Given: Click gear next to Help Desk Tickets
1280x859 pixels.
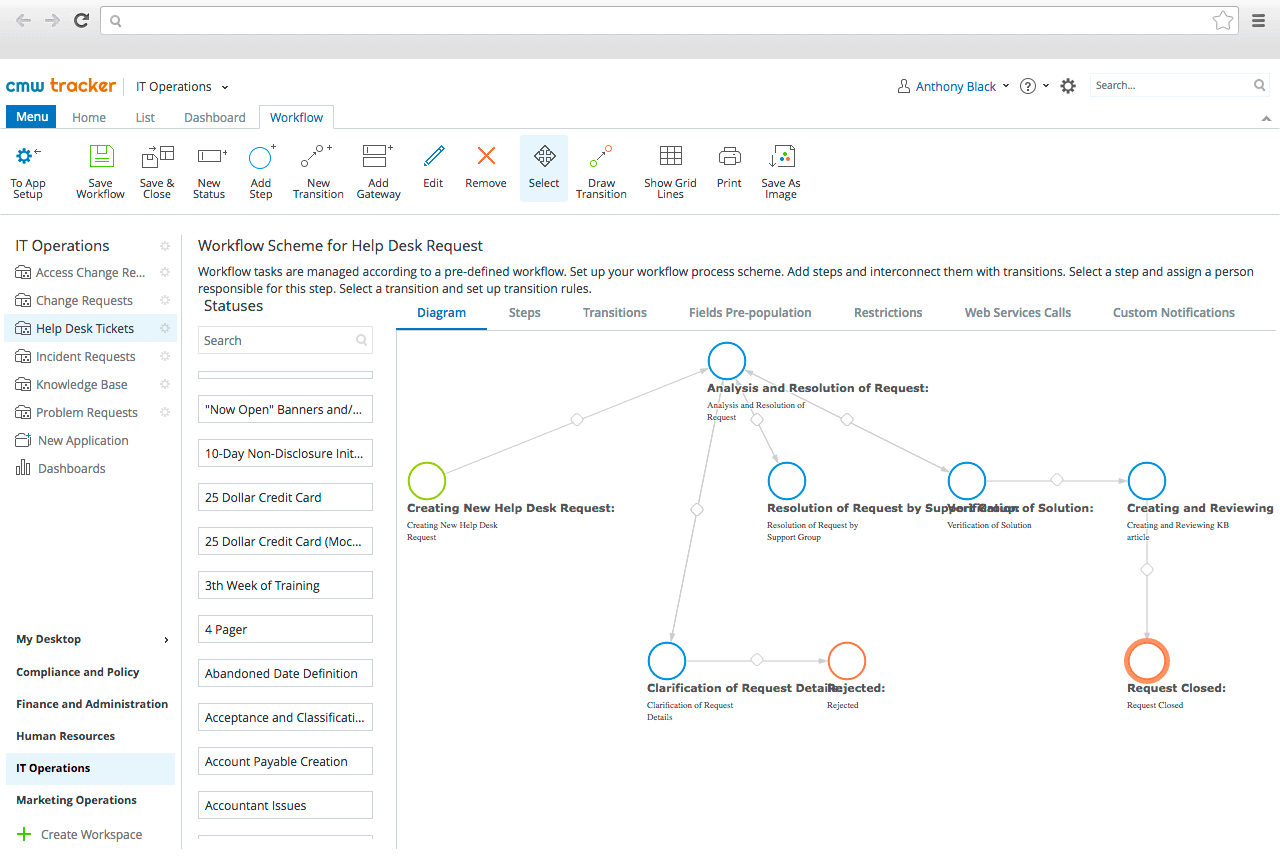Looking at the screenshot, I should (165, 328).
